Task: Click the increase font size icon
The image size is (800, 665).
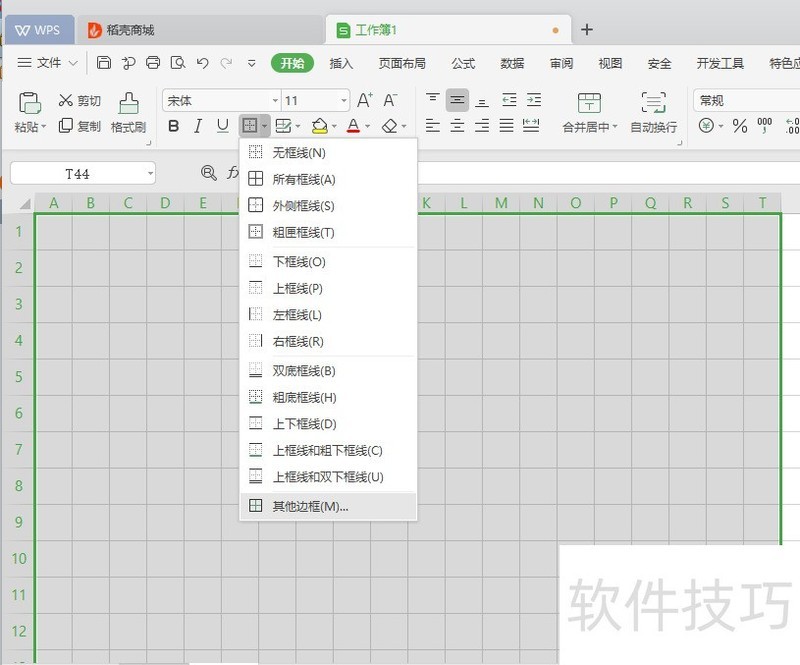Action: 365,100
